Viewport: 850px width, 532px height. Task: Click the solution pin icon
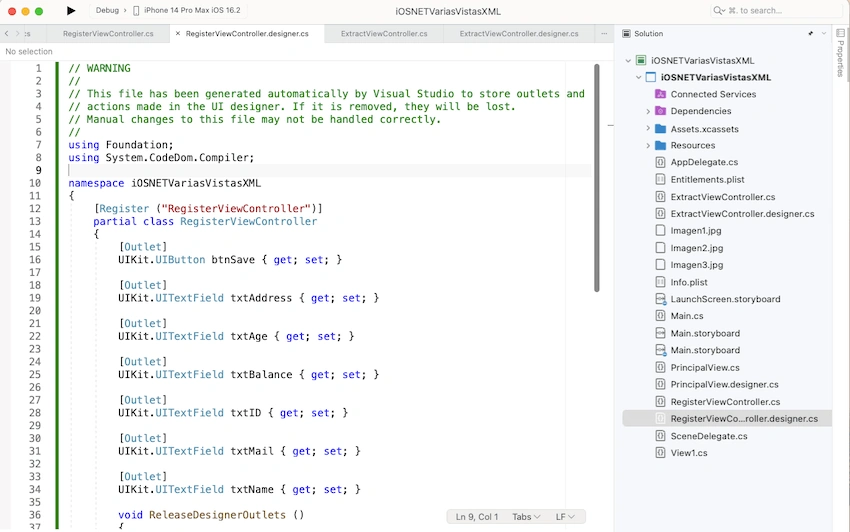810,34
